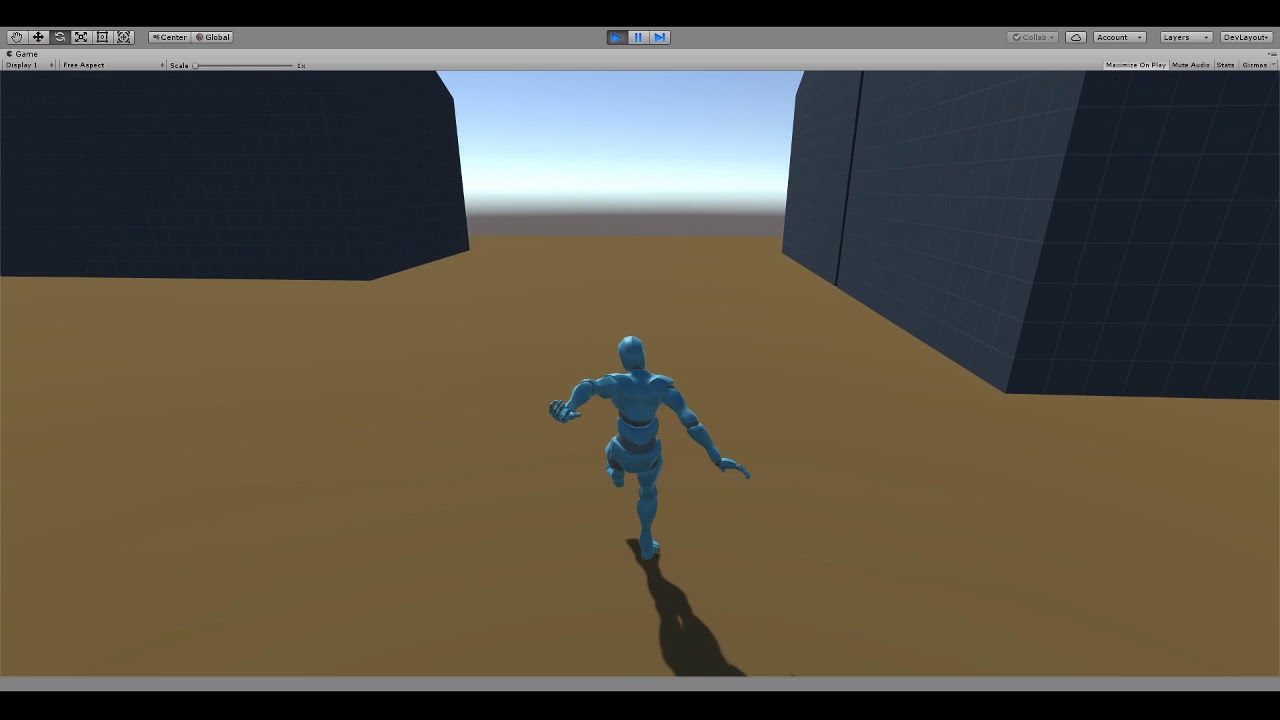1280x720 pixels.
Task: Toggle Mute Audio
Action: pyautogui.click(x=1190, y=65)
